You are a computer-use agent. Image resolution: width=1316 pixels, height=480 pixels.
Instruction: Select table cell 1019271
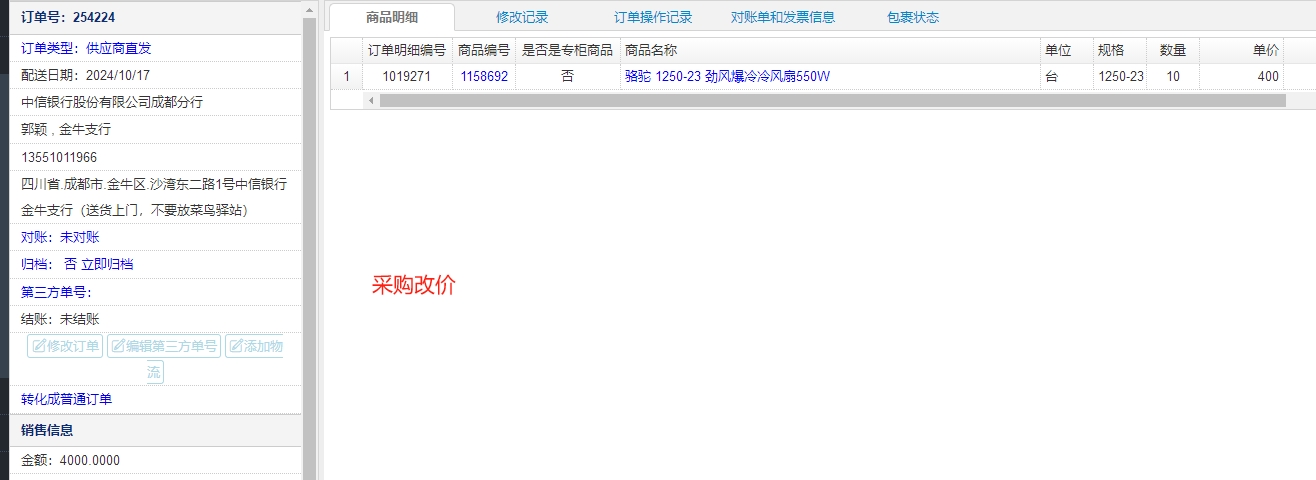407,76
